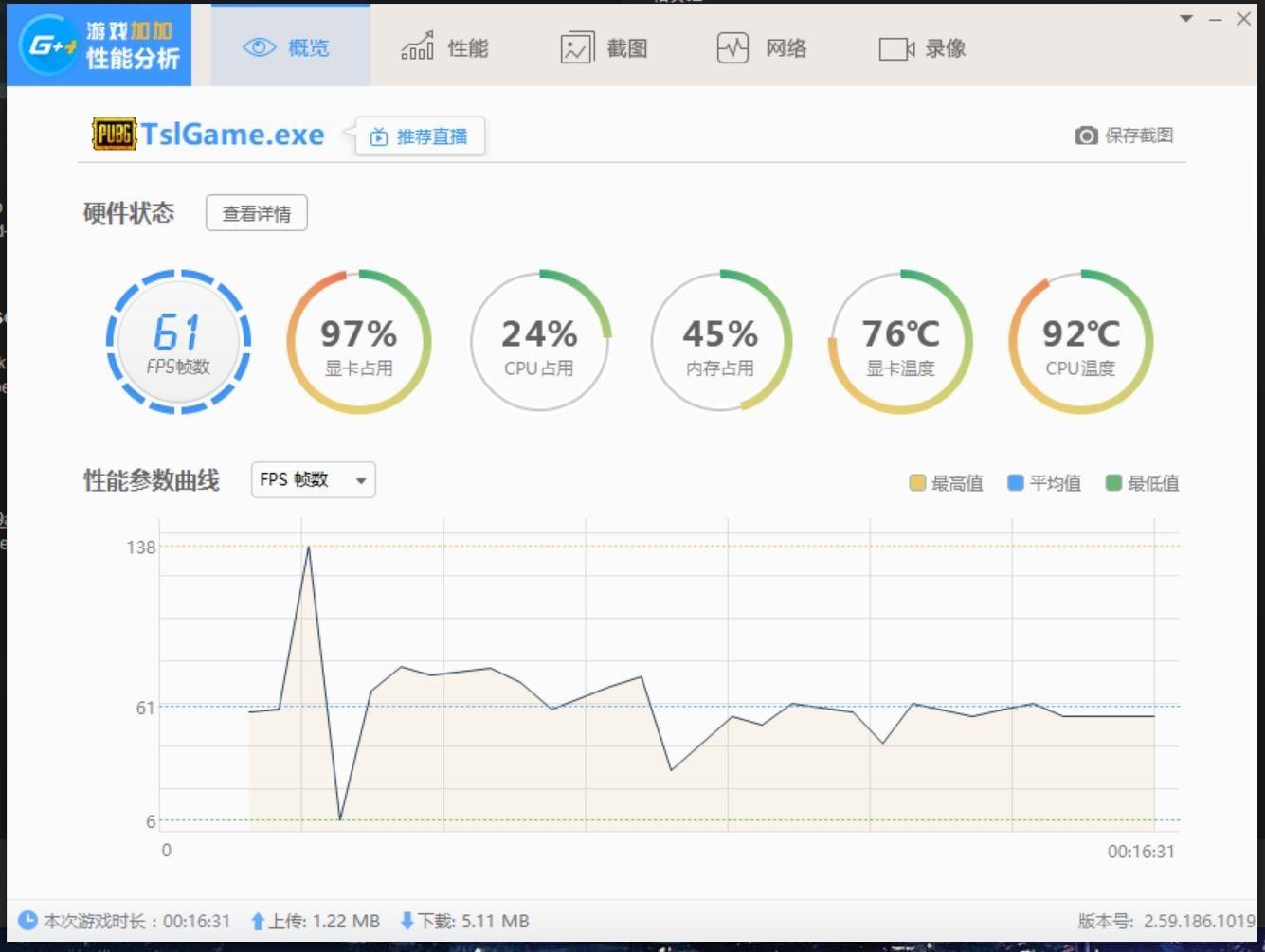Click the yellow 最高值 legend swatch
This screenshot has width=1265, height=952.
point(916,483)
